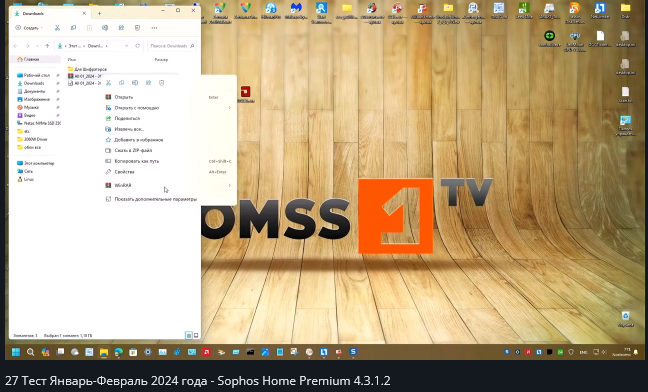This screenshot has width=648, height=392.
Task: Click the 'Имя' column header
Action: coord(72,59)
